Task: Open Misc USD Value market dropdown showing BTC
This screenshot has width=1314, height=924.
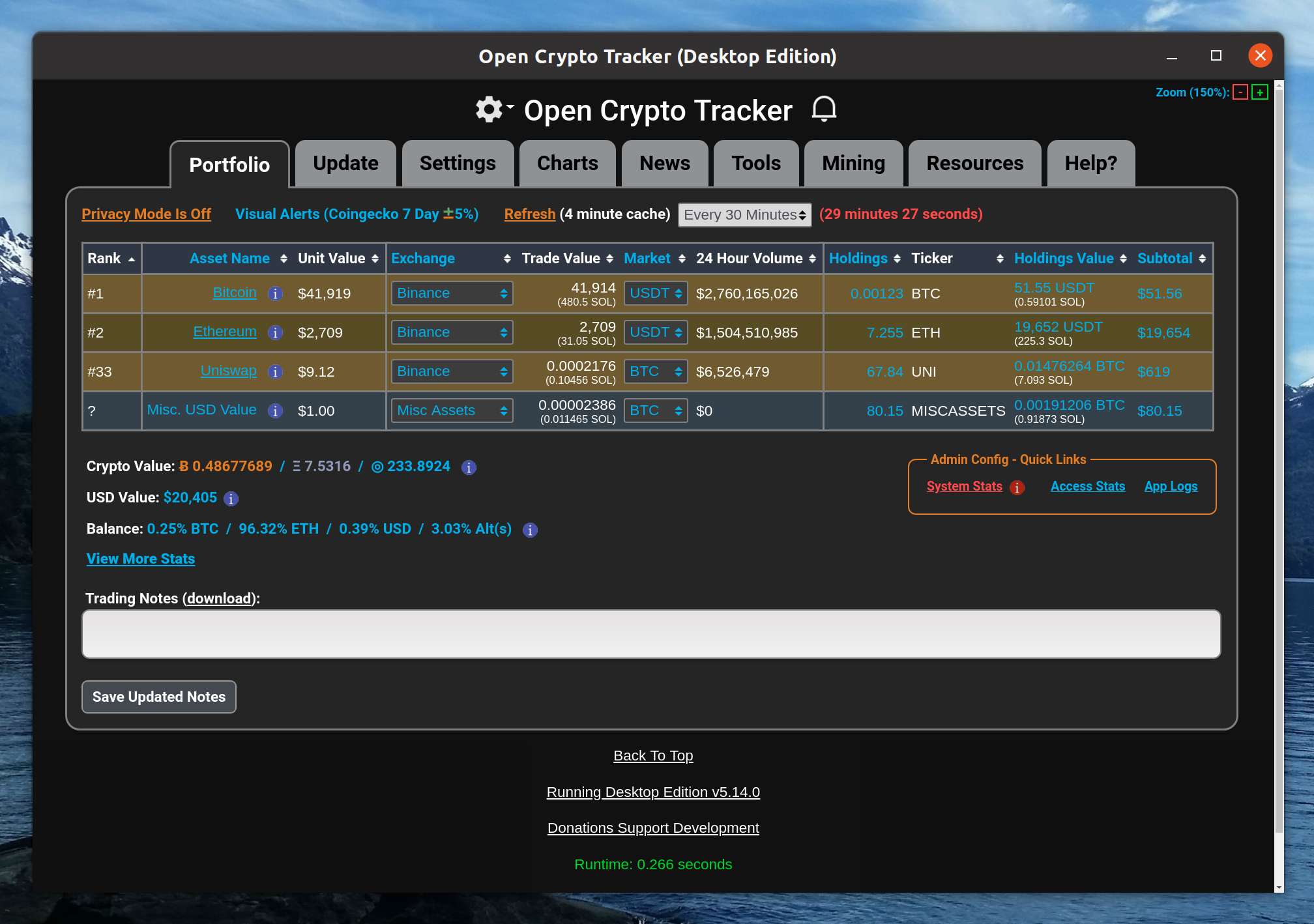Action: [656, 411]
